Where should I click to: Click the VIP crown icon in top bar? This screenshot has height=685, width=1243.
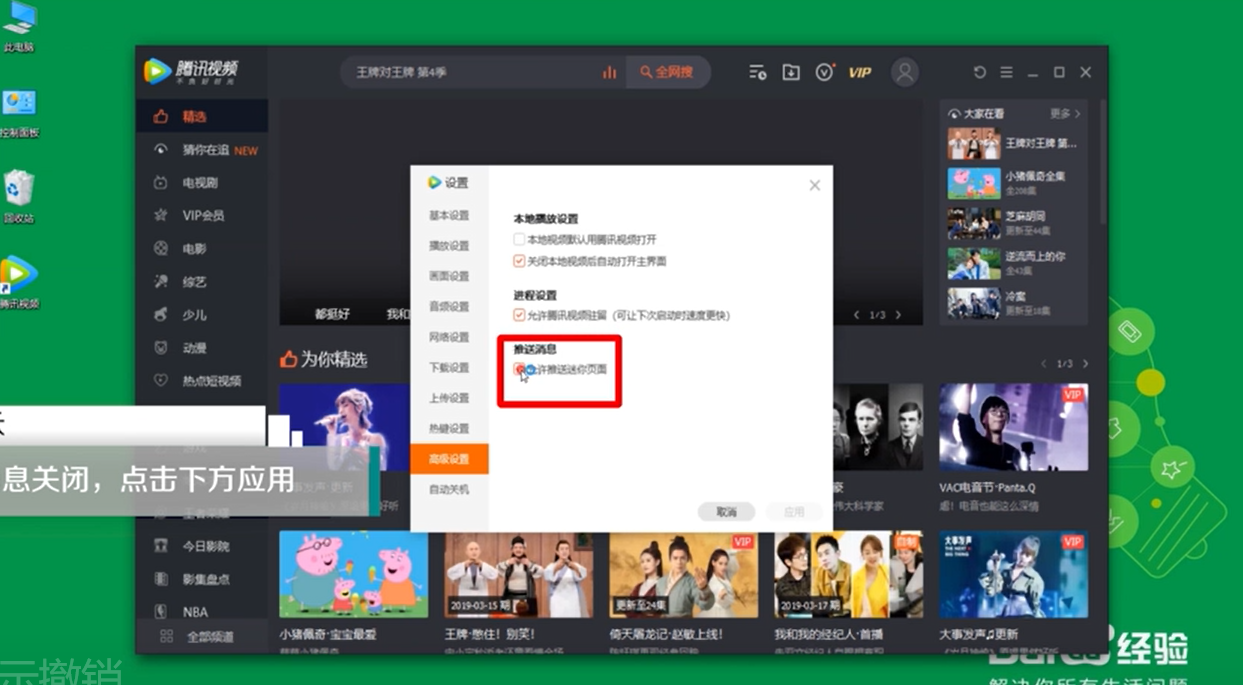pos(858,71)
